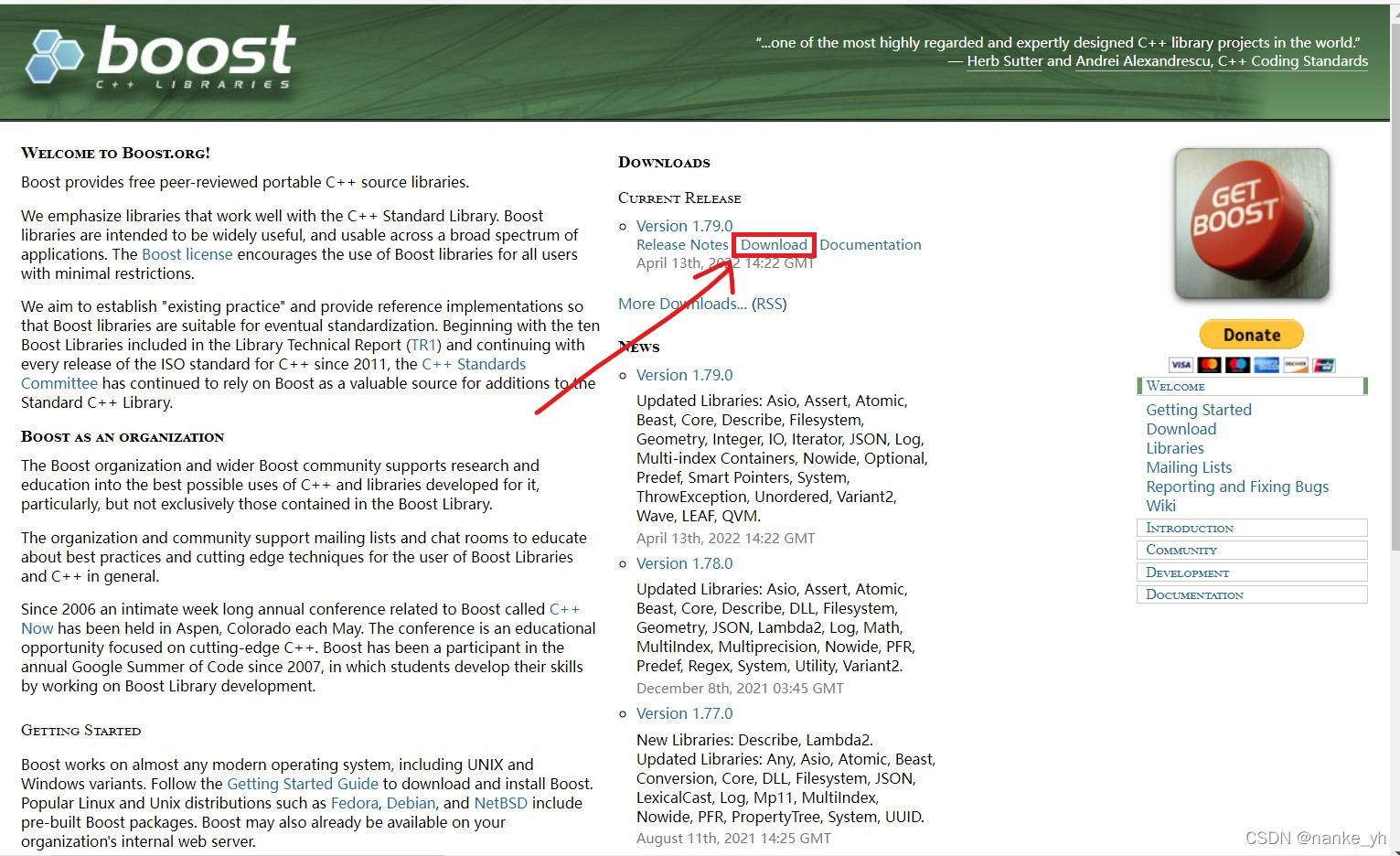This screenshot has width=1400, height=856.
Task: Expand the Introduction sidebar section
Action: click(x=1251, y=528)
